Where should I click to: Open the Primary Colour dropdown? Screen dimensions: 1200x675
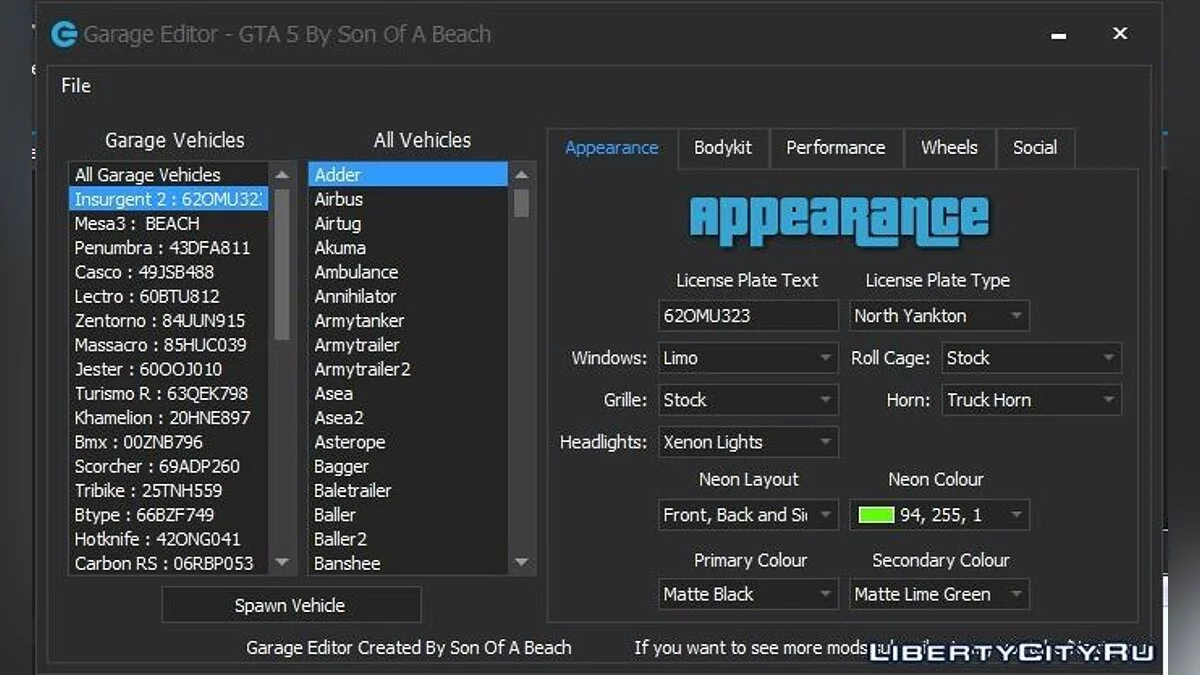click(748, 594)
